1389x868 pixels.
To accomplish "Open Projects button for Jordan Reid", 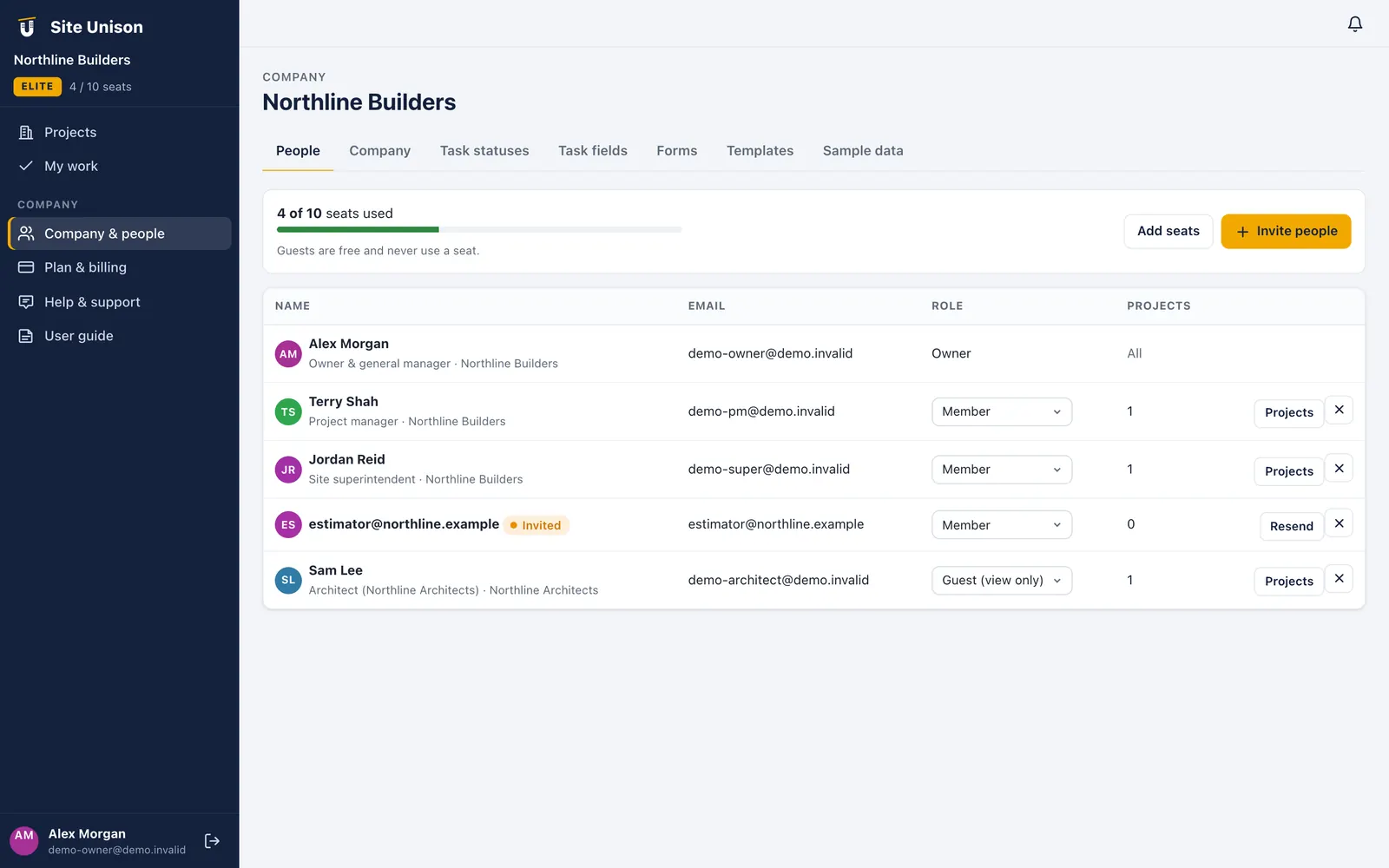I will click(x=1288, y=471).
